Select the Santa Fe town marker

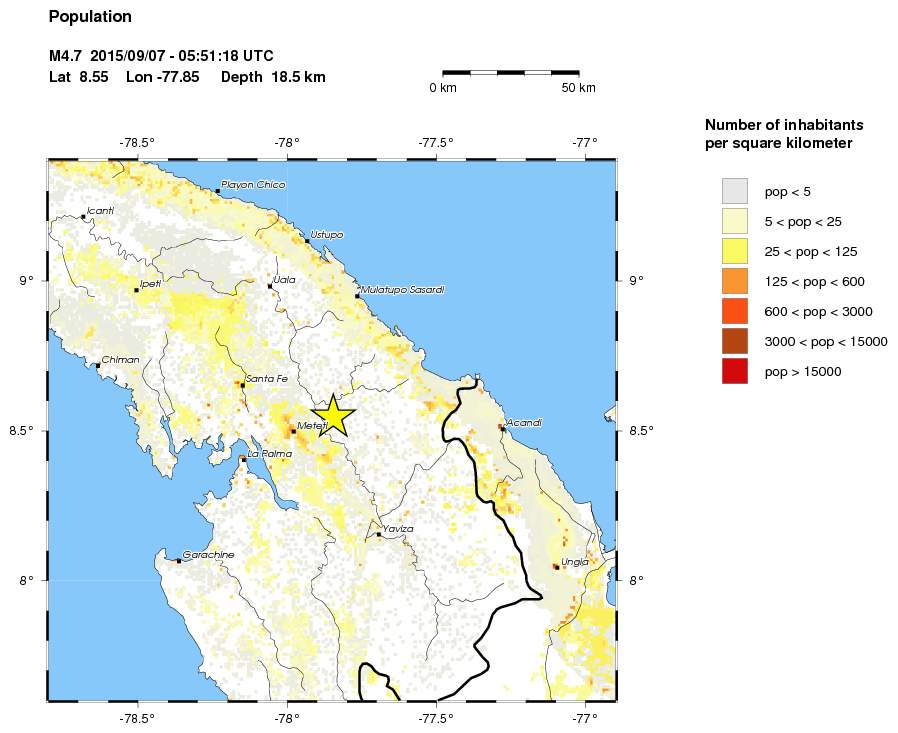tap(243, 384)
